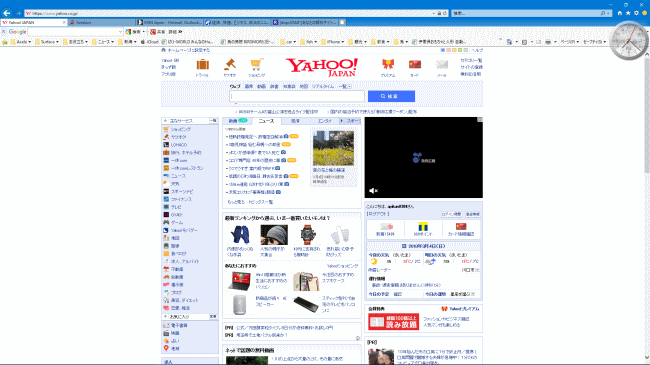
Task: Expand the iPhone favorites folder
Action: pos(332,42)
